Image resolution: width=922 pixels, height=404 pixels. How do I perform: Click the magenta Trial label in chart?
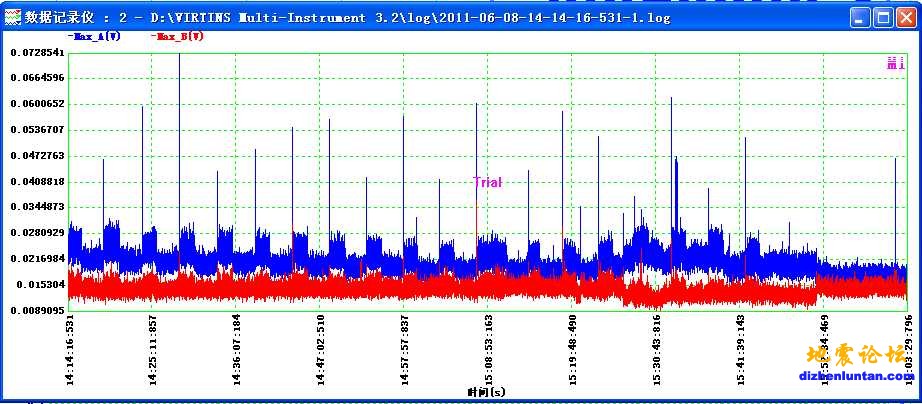coord(487,182)
